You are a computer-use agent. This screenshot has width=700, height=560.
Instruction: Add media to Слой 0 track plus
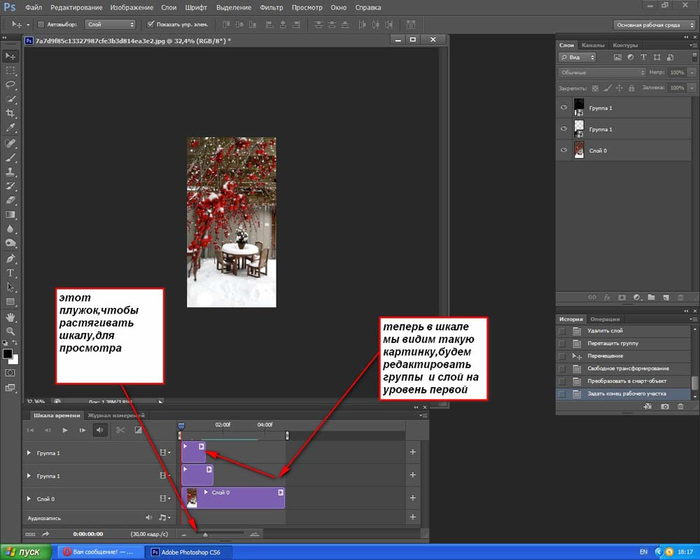point(412,498)
